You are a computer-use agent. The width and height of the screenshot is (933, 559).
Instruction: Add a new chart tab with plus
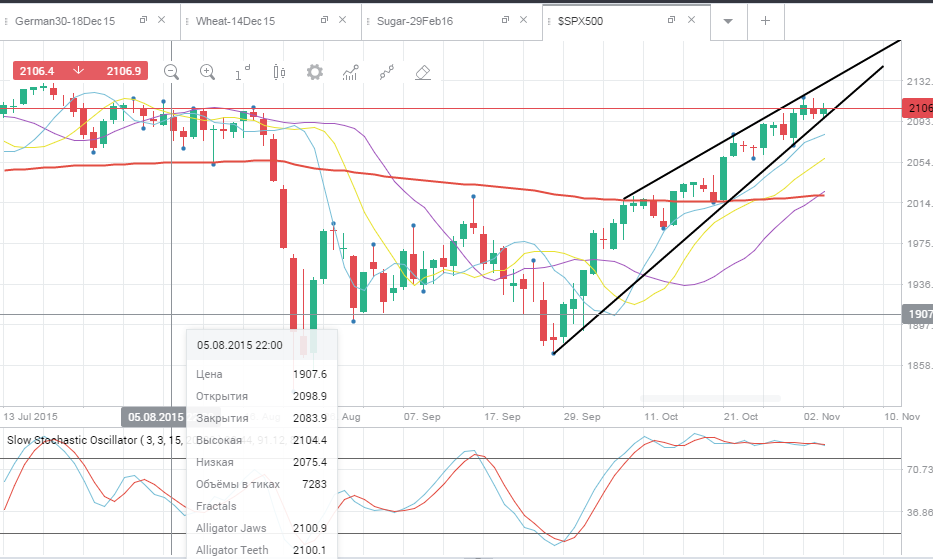[765, 20]
